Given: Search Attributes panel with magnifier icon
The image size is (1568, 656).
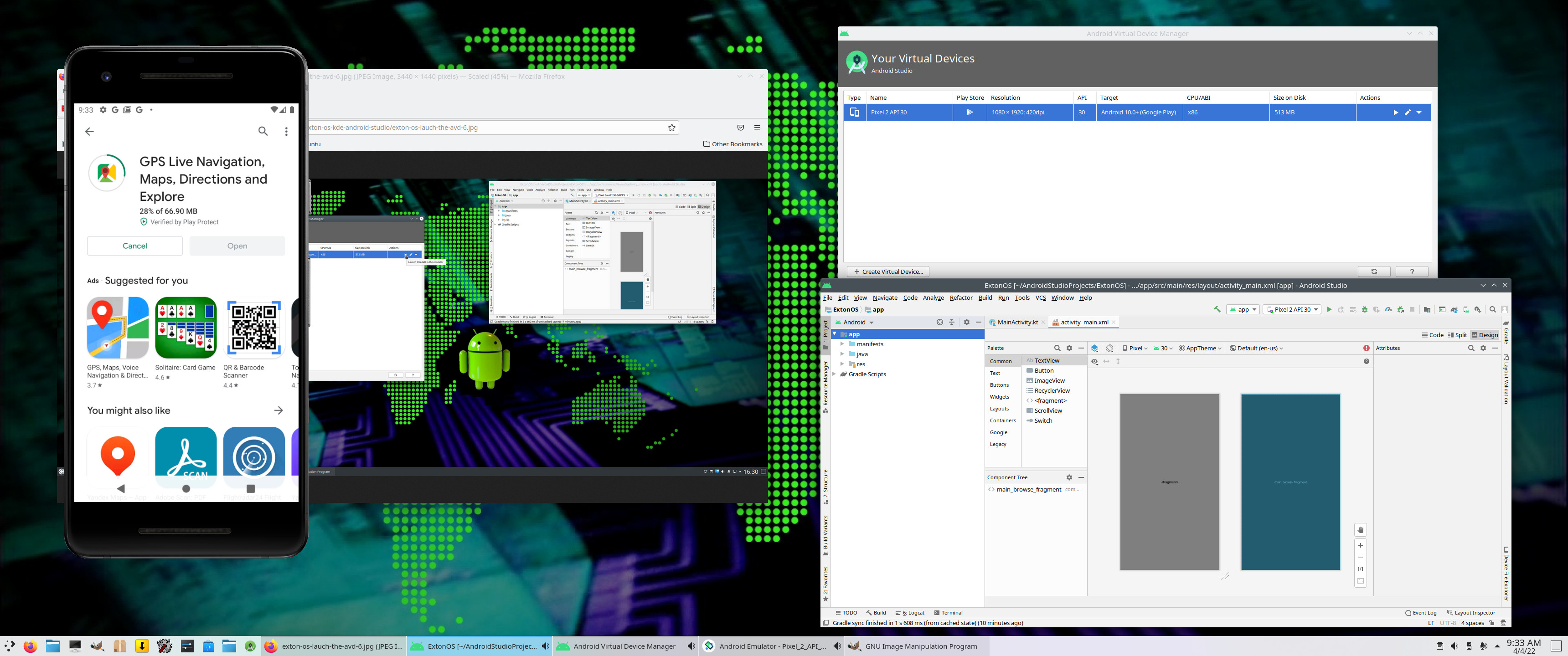Looking at the screenshot, I should (1471, 348).
